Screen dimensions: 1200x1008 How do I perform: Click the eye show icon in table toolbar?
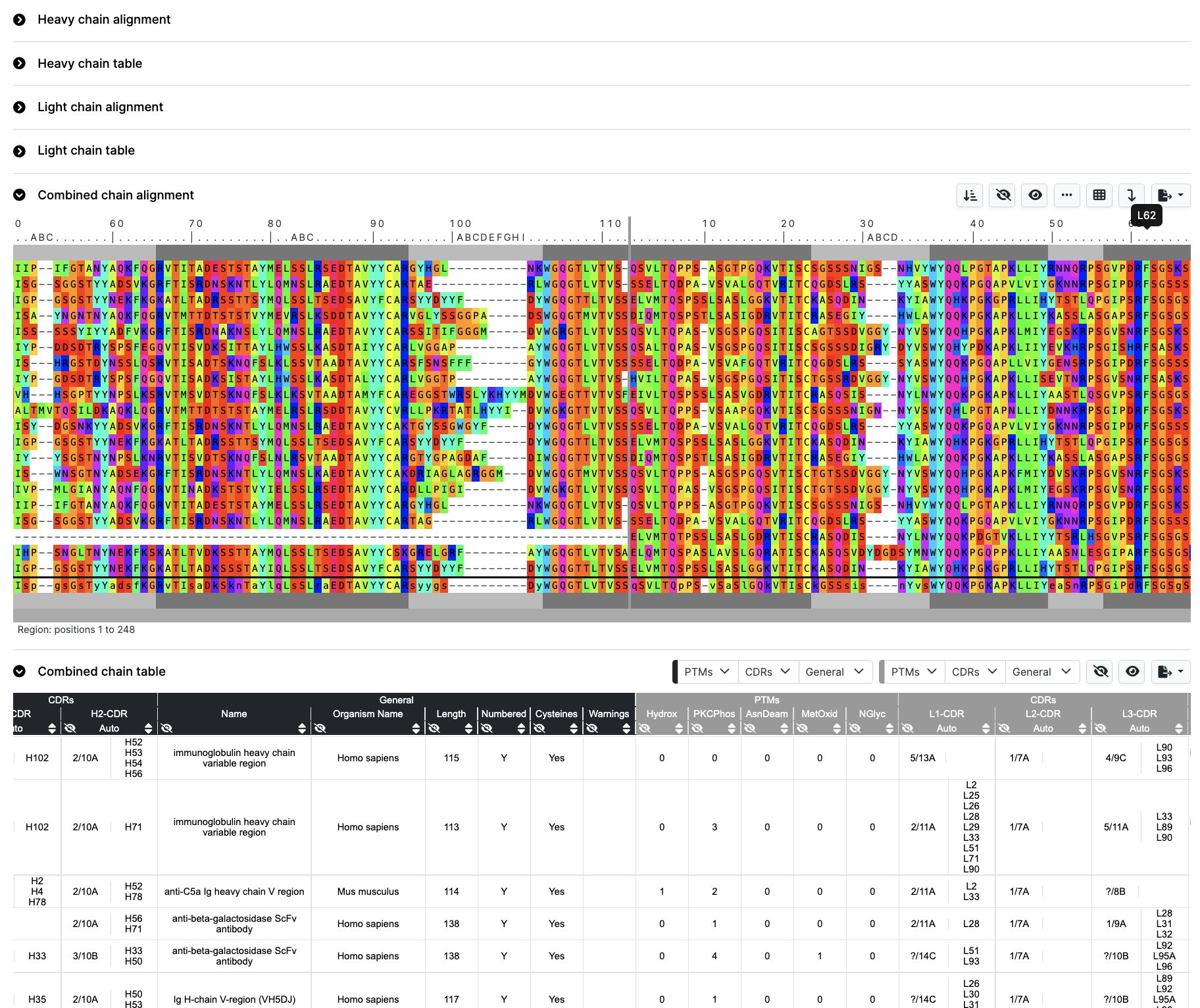[1132, 672]
